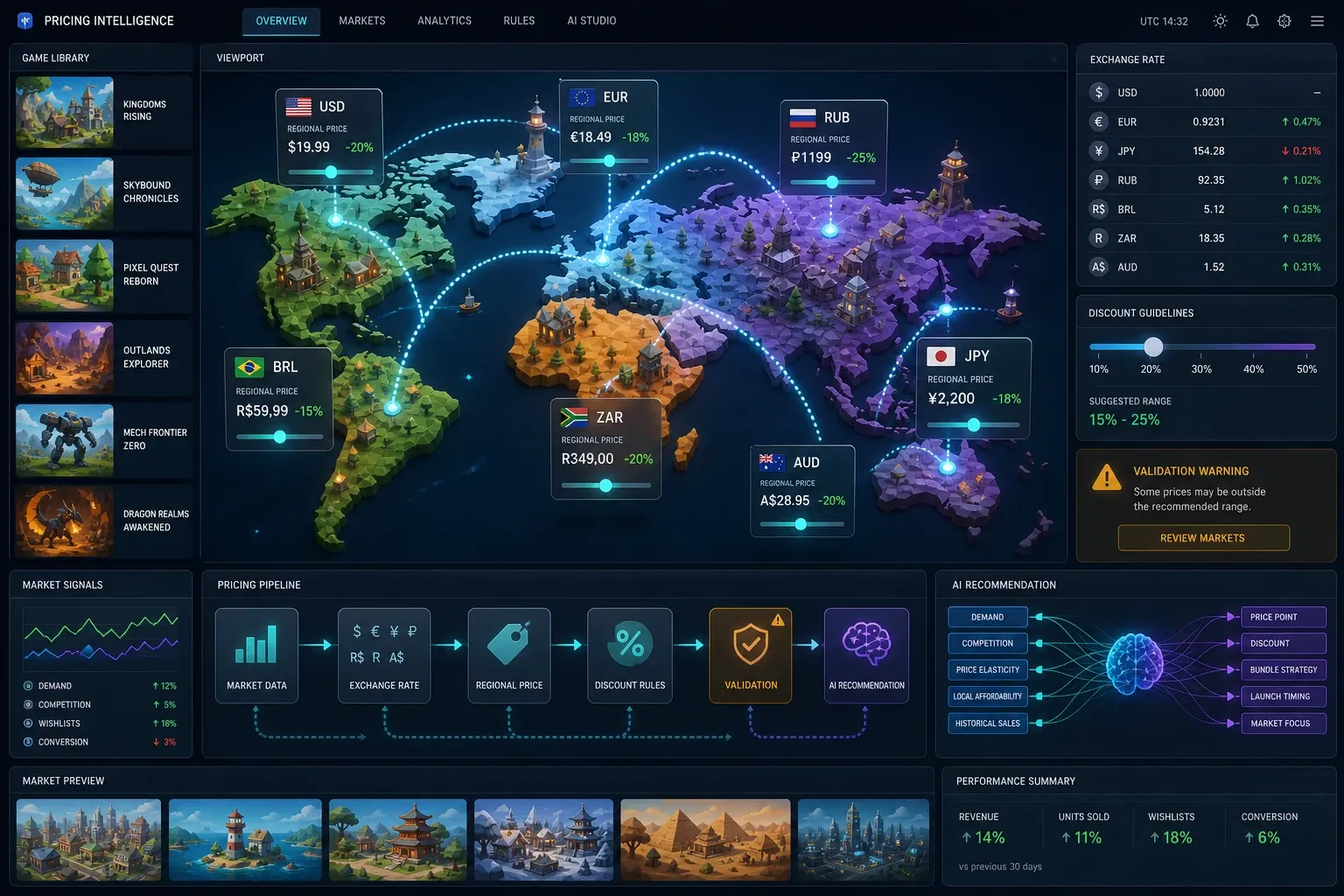Select the Regional Price tag step

(509, 655)
